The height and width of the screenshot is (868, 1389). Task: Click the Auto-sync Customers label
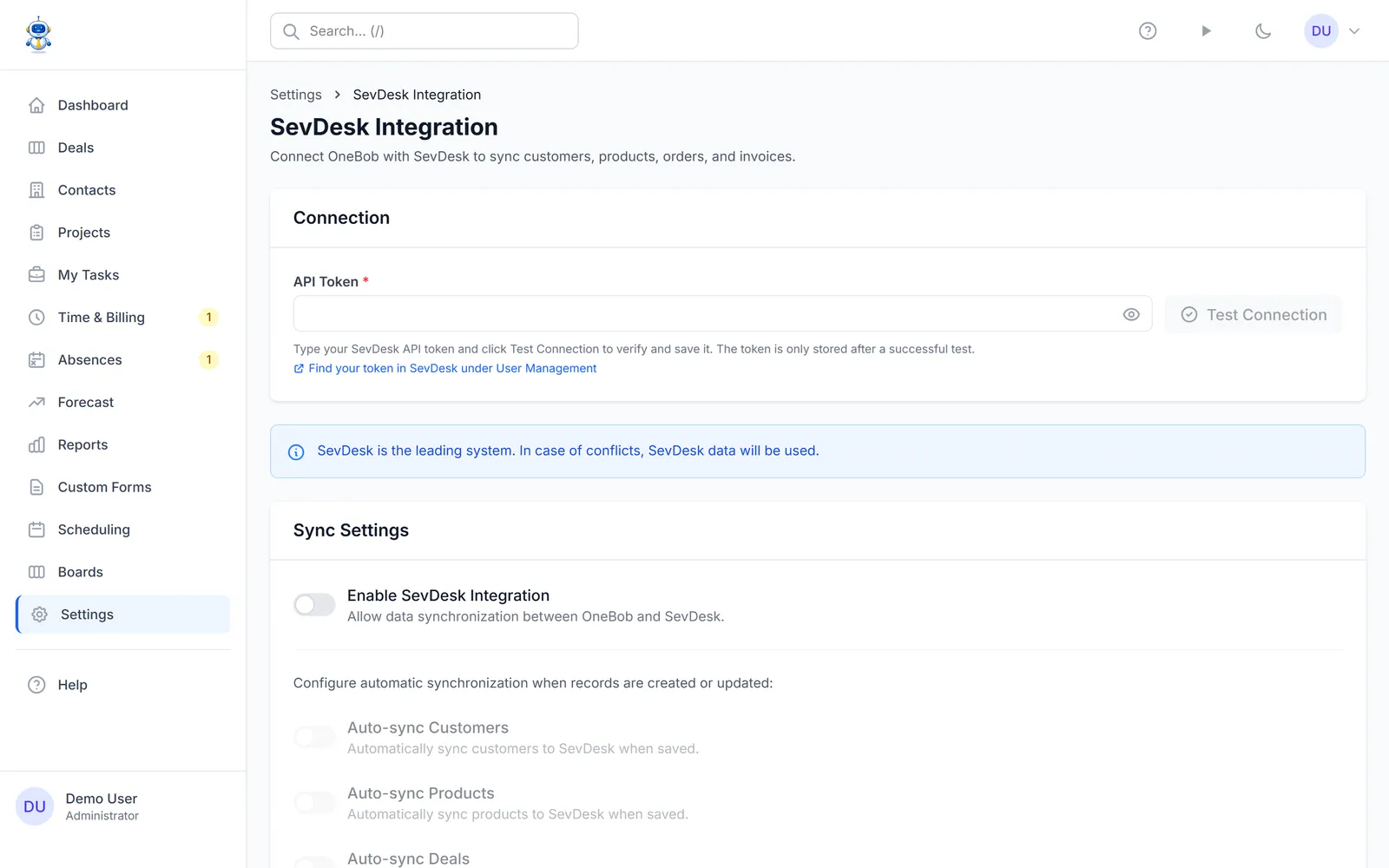click(x=428, y=727)
